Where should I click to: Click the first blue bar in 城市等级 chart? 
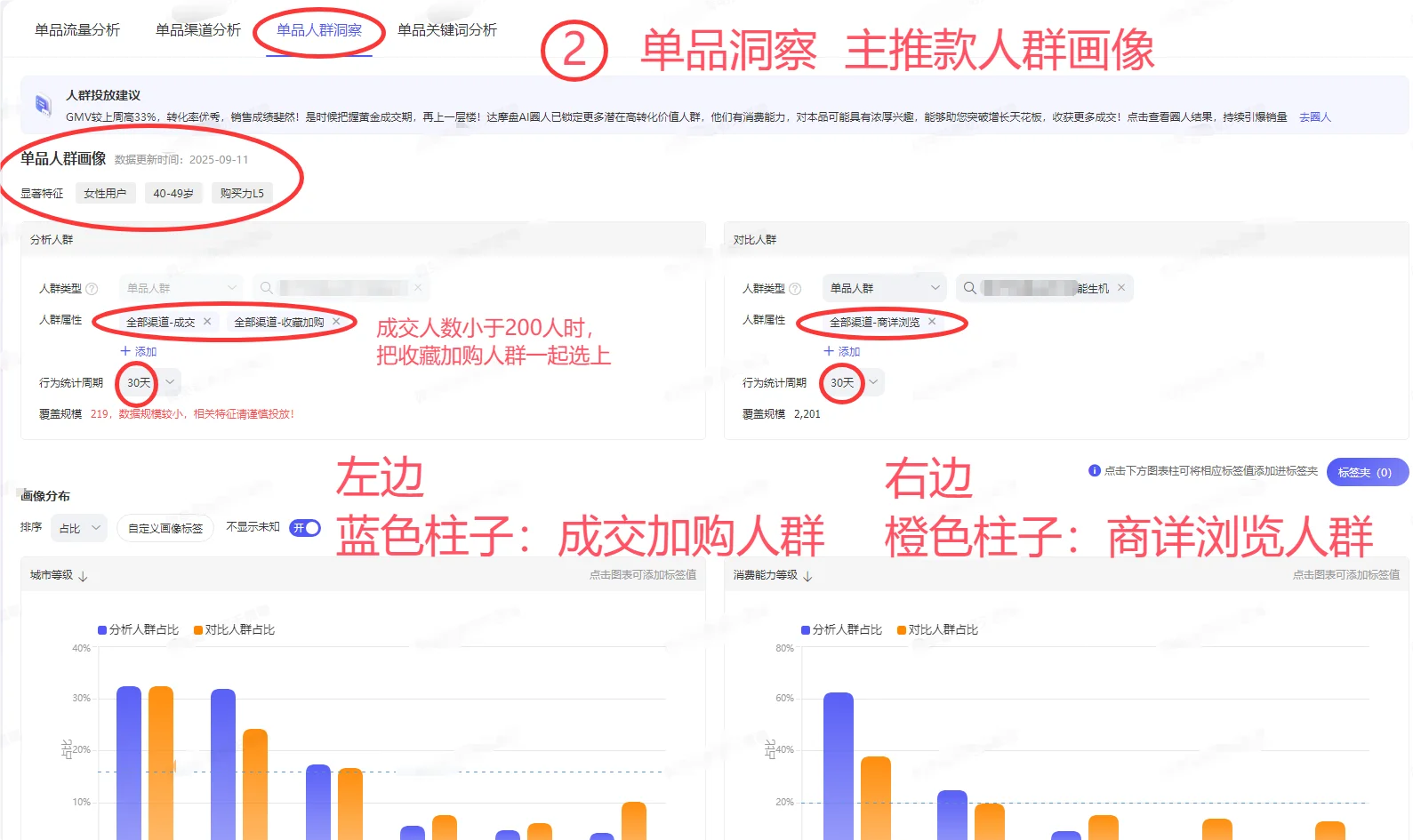click(129, 763)
